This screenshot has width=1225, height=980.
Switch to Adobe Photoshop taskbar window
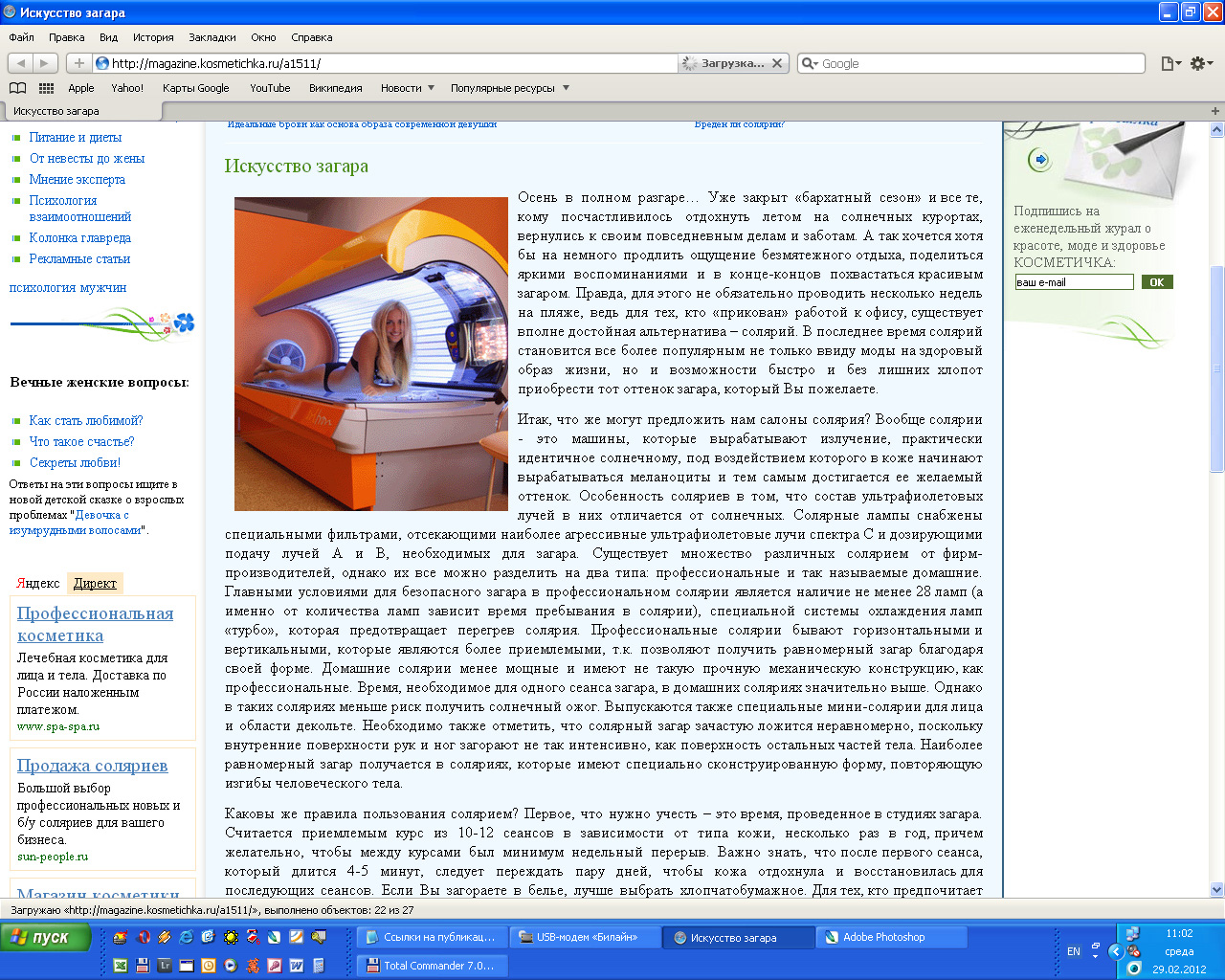pyautogui.click(x=892, y=937)
